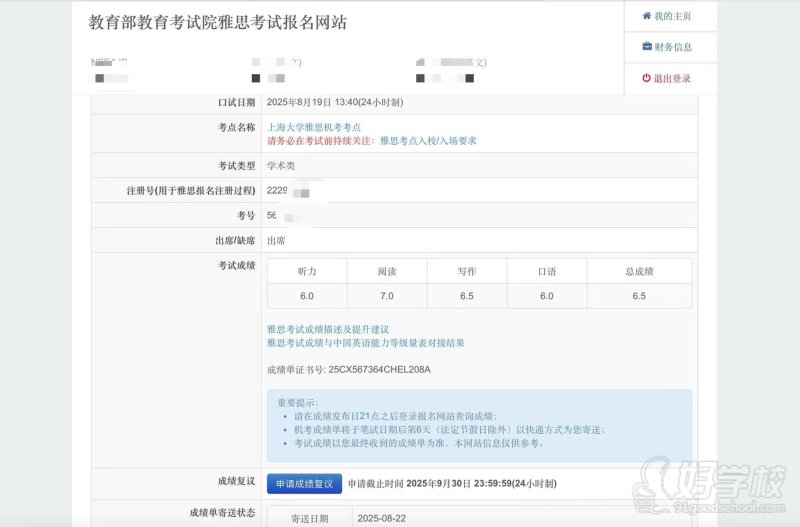Image resolution: width=800 pixels, height=527 pixels.
Task: Click the site title 教育部教育考试院雅思考试报名网站
Action: click(218, 22)
